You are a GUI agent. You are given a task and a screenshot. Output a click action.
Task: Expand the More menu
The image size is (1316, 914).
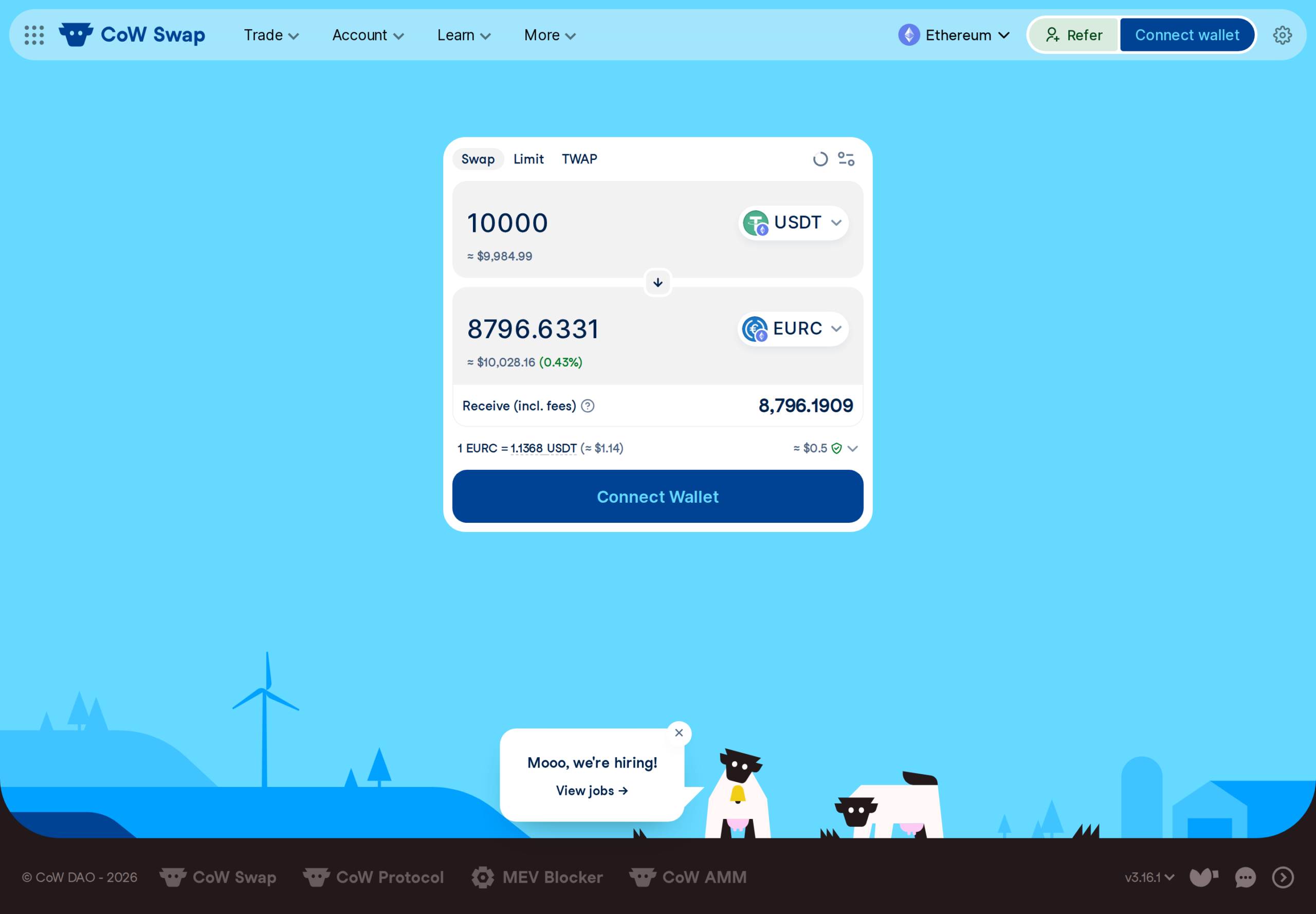tap(550, 35)
